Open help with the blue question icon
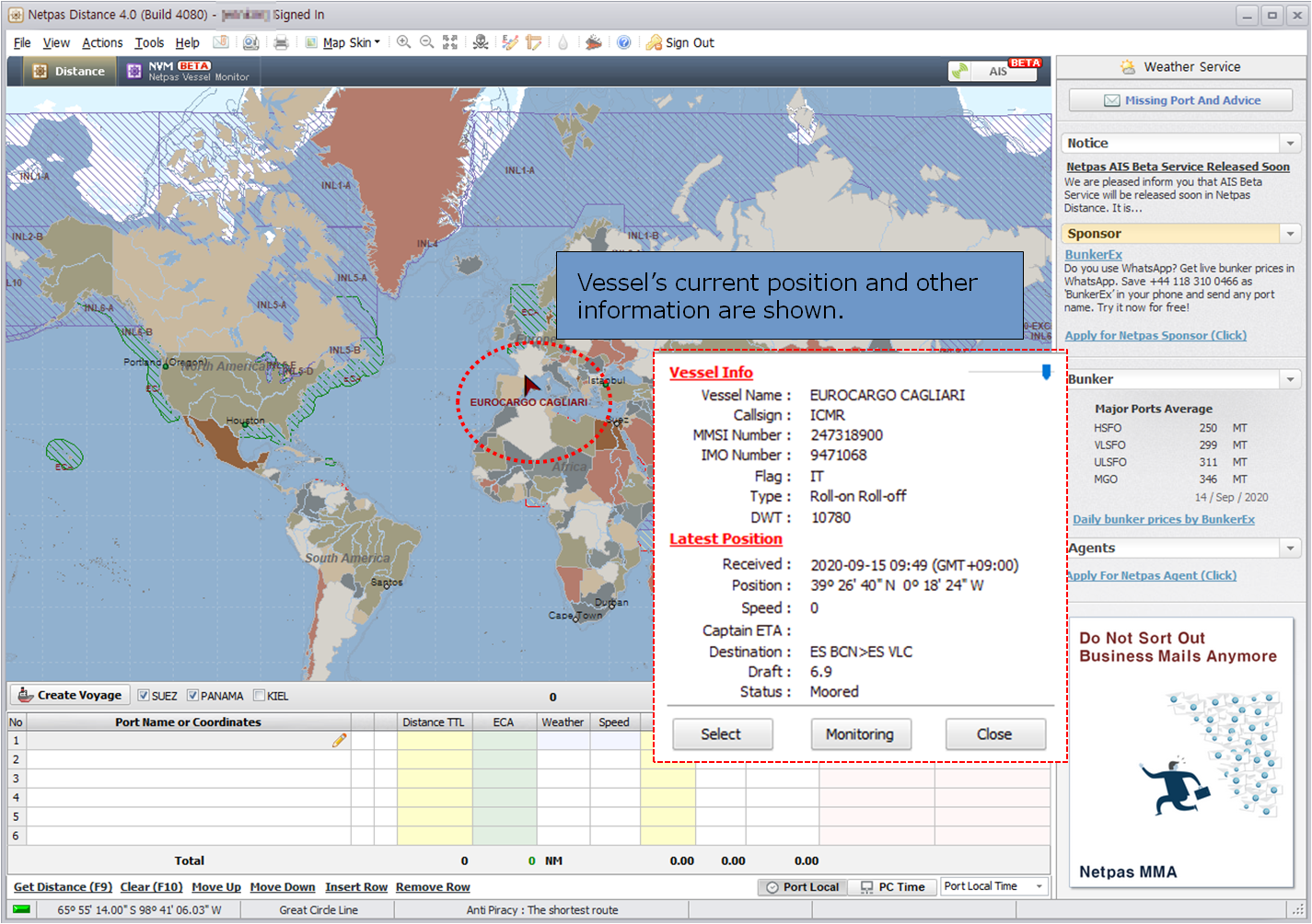The width and height of the screenshot is (1312, 924). [x=623, y=42]
